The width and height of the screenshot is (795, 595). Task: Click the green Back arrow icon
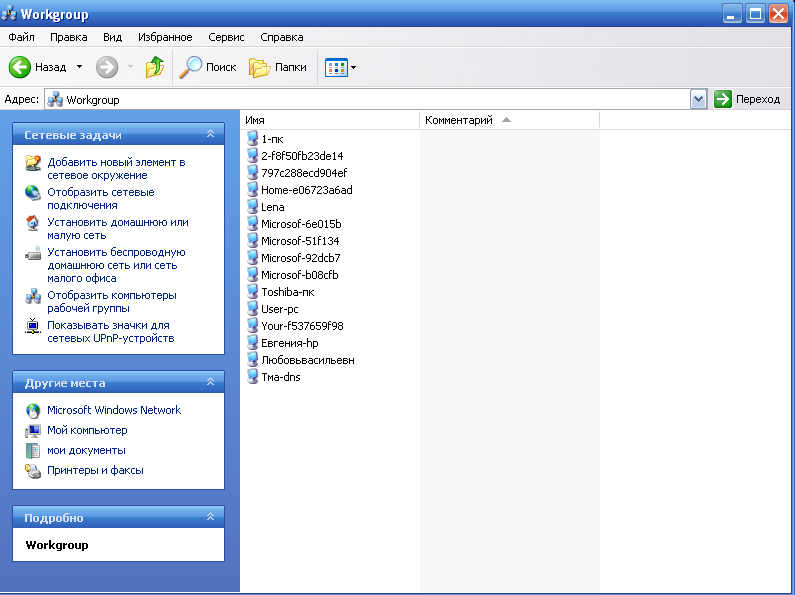tap(21, 67)
